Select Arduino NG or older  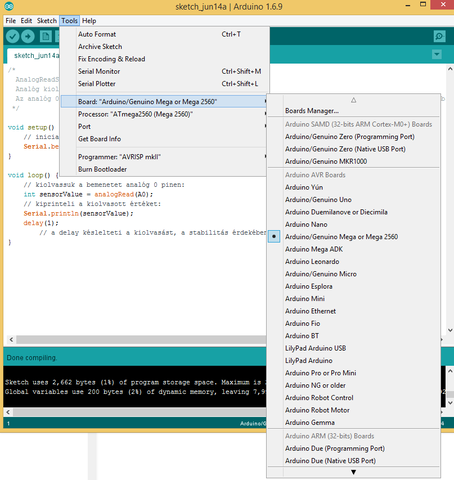(x=354, y=385)
